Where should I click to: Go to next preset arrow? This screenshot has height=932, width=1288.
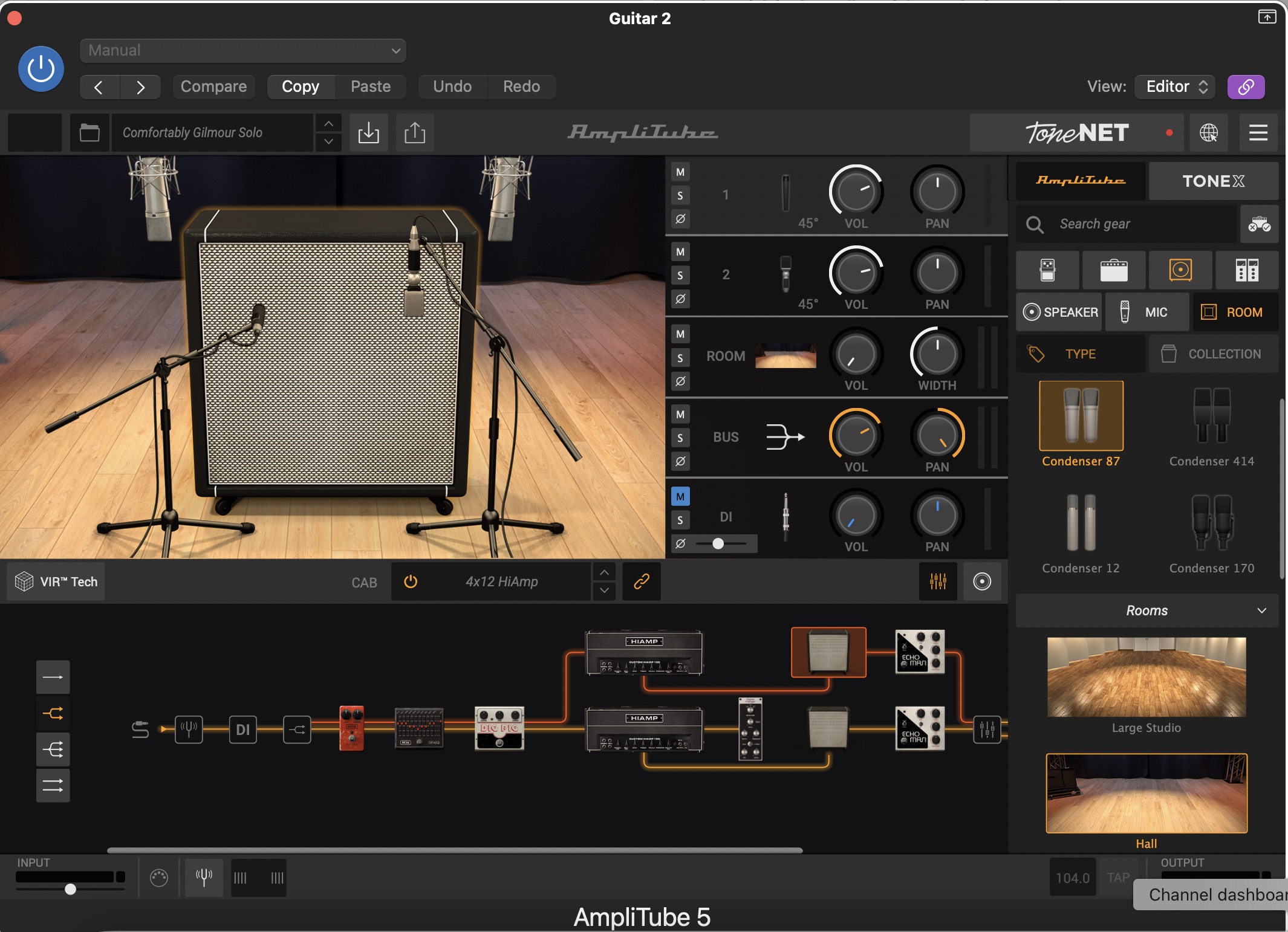click(140, 87)
